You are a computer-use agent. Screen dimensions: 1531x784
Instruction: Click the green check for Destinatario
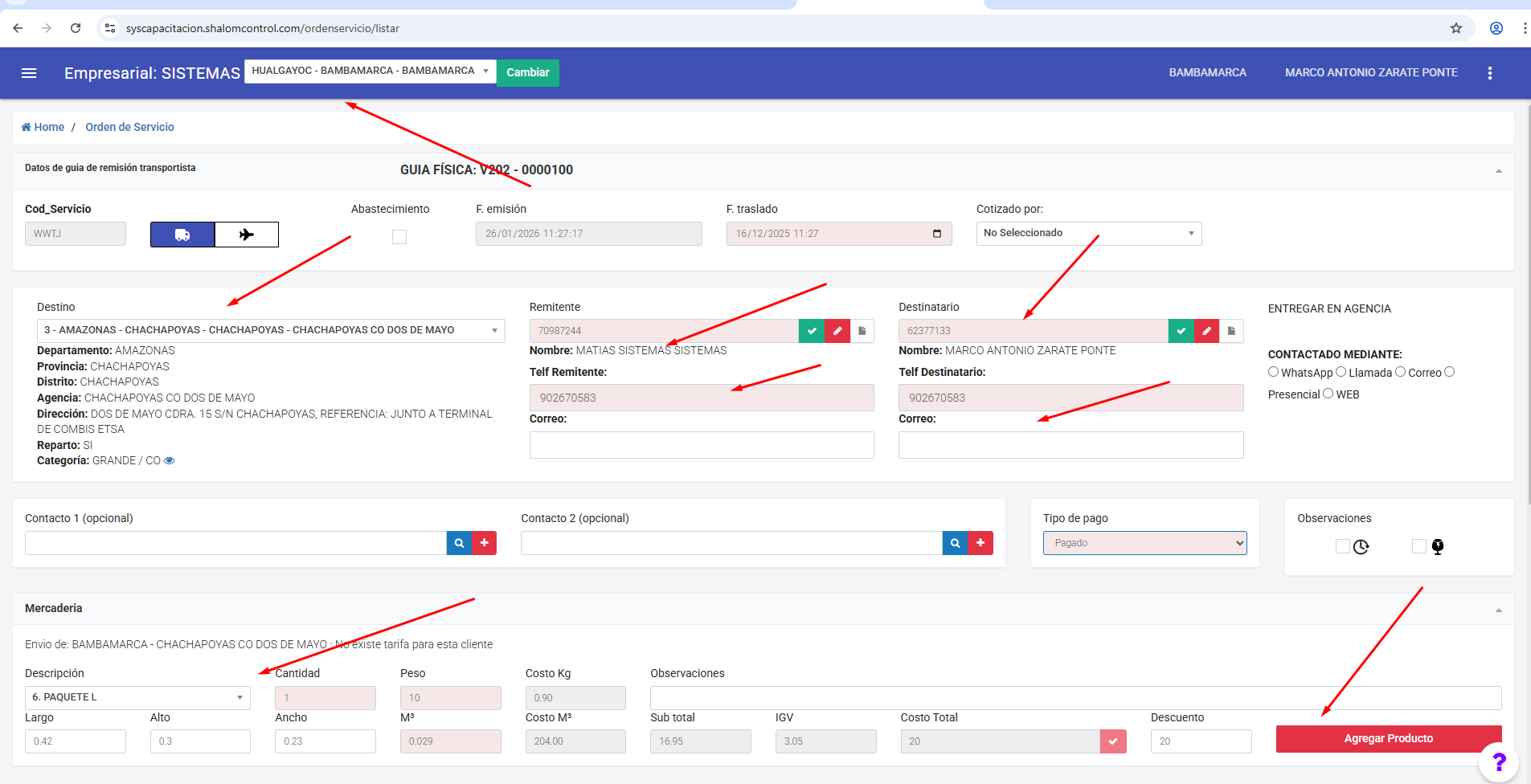click(x=1181, y=331)
